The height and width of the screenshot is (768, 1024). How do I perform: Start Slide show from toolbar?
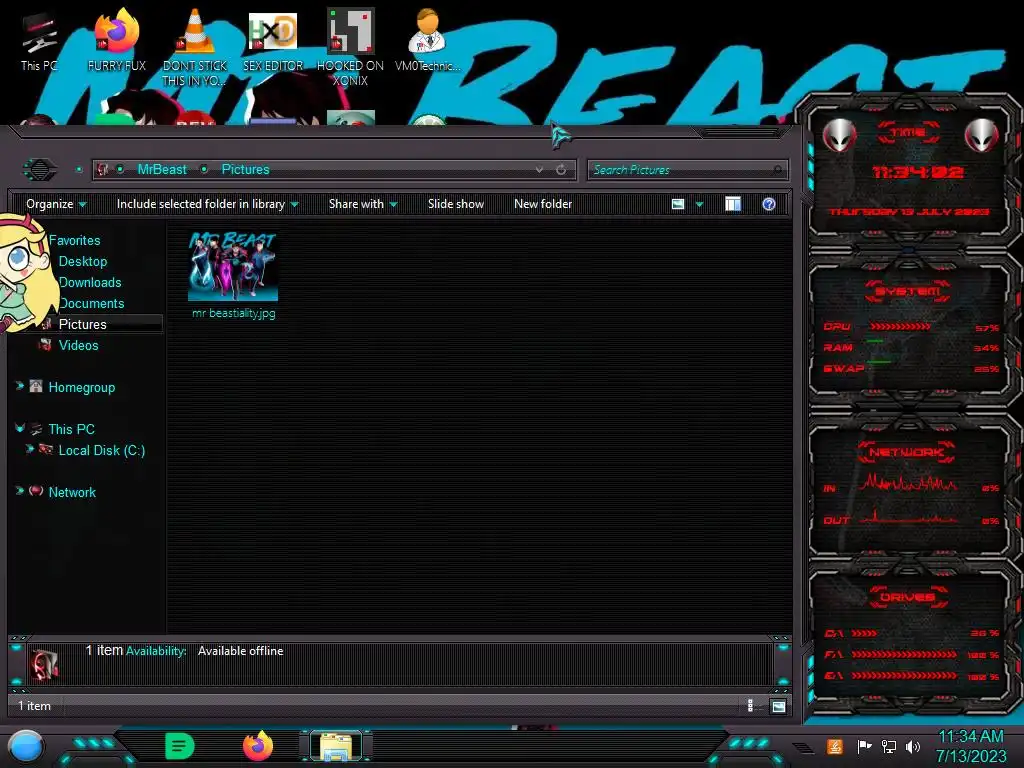(x=456, y=204)
